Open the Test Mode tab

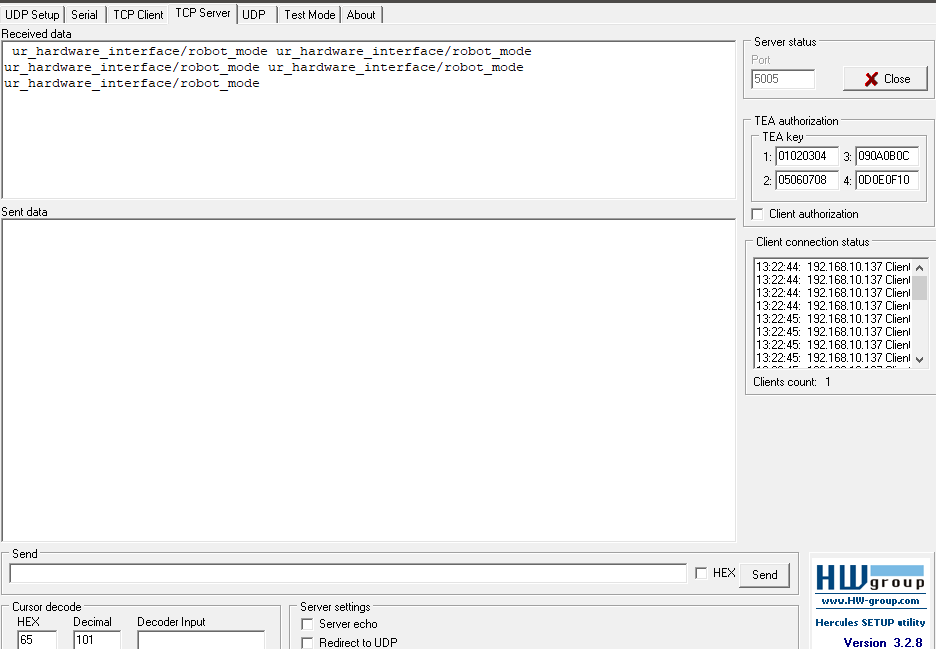[308, 14]
